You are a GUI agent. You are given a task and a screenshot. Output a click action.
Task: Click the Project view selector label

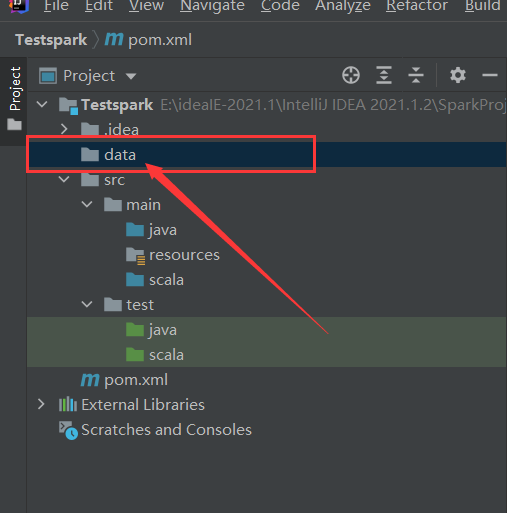[89, 76]
